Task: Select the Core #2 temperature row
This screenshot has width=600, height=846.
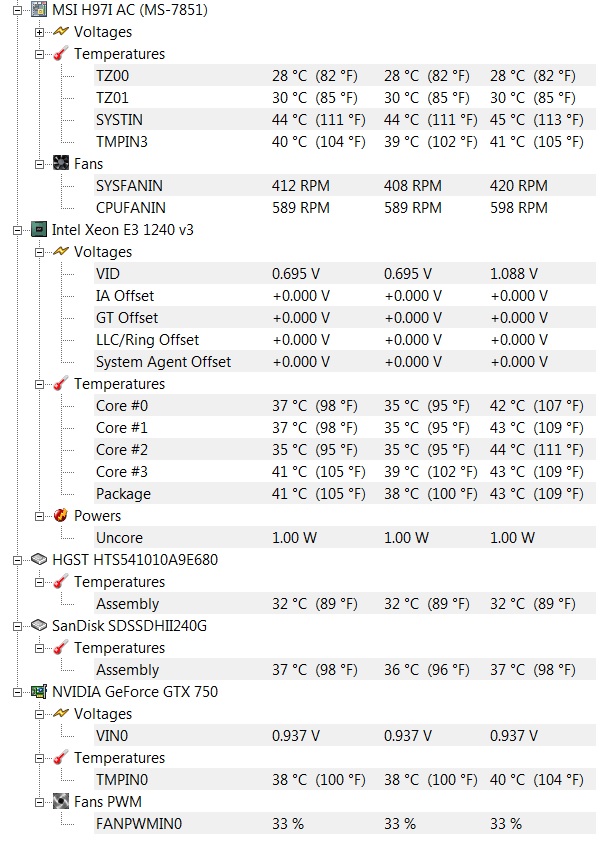Action: pos(345,449)
